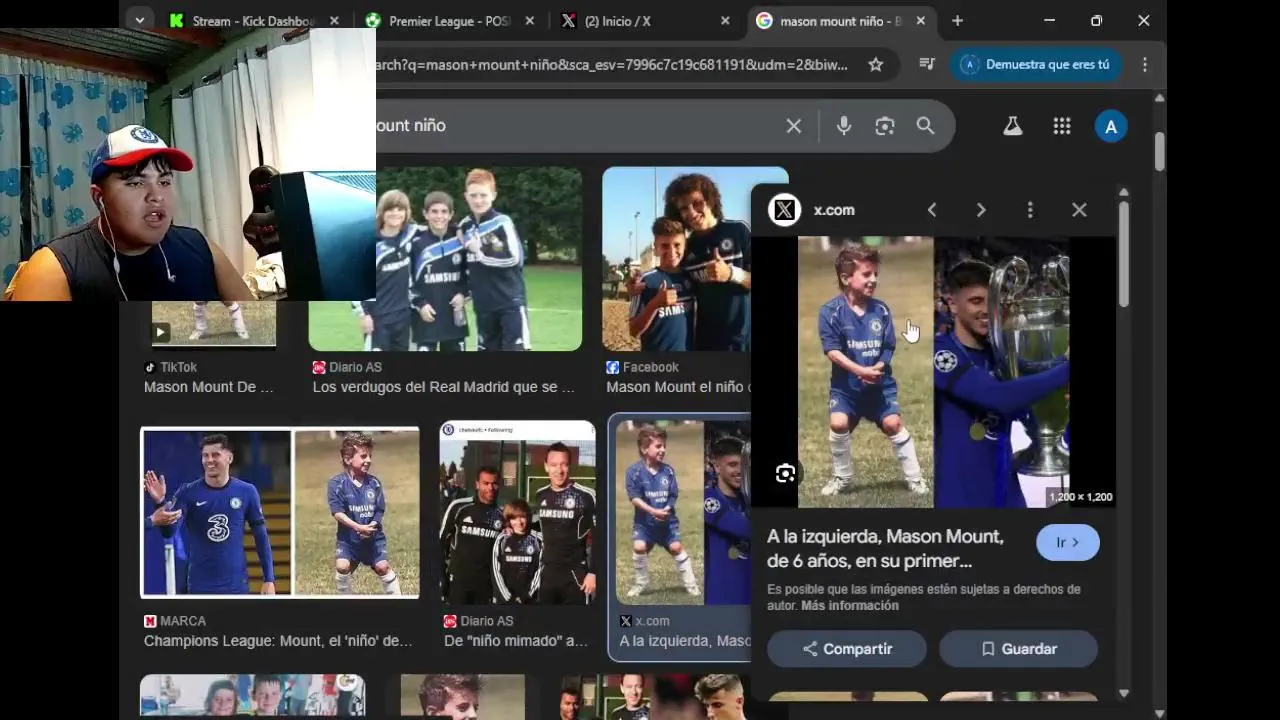Viewport: 1280px width, 720px height.
Task: Close the Inicio / X tab
Action: [725, 21]
